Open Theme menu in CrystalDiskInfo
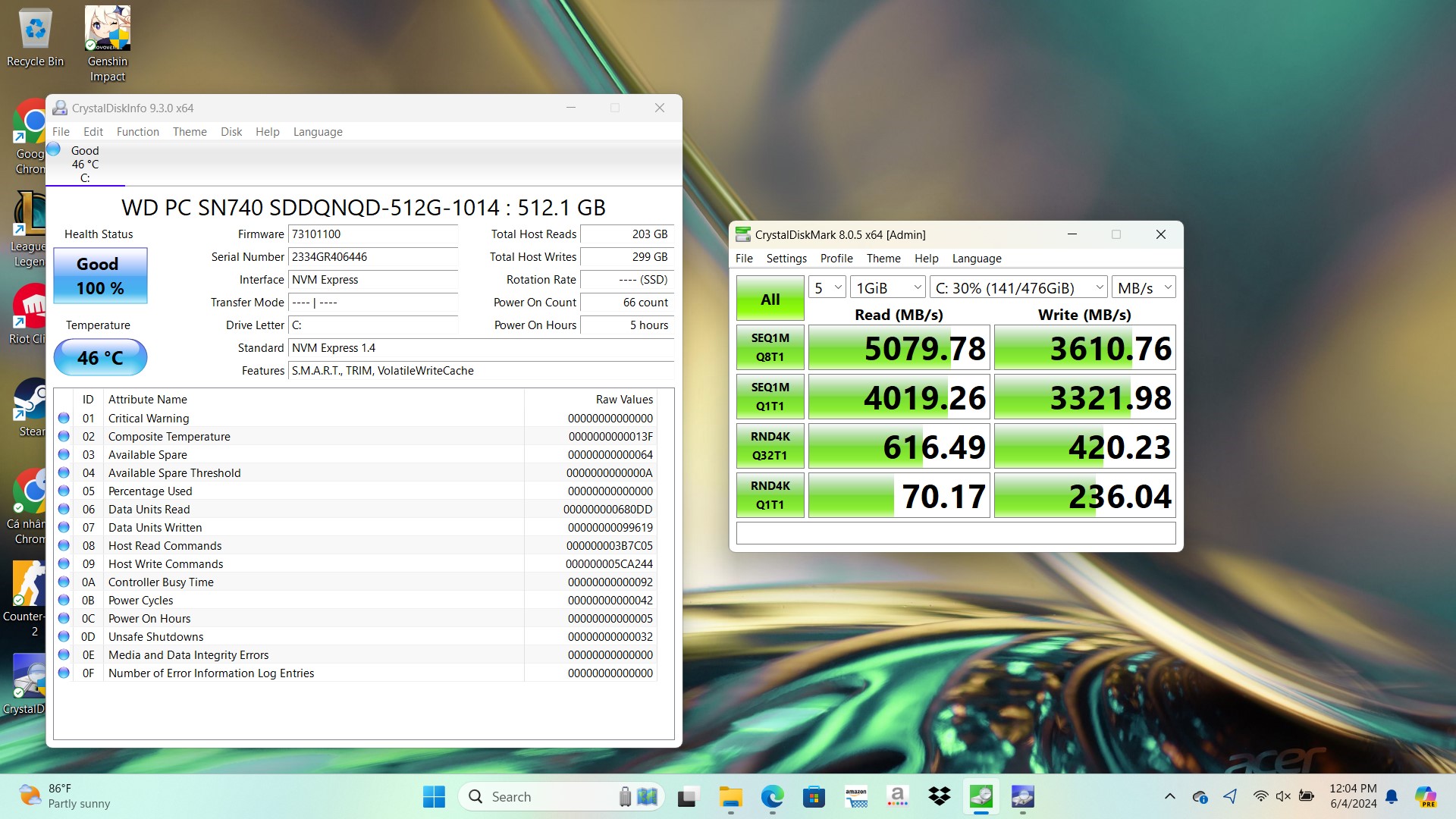 click(190, 131)
